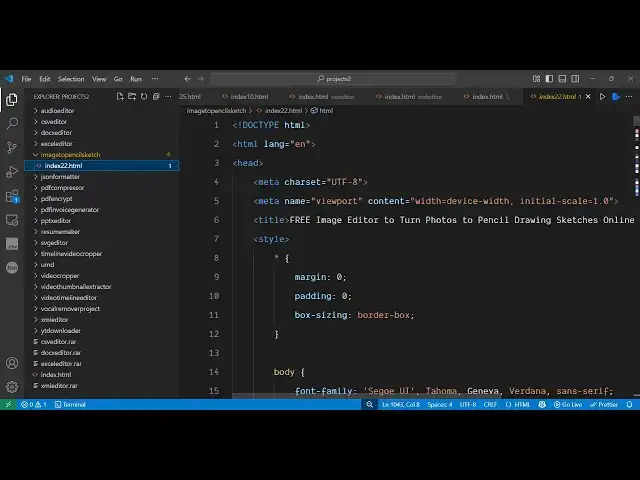Refresh the Explorer file tree
The width and height of the screenshot is (640, 480).
(x=144, y=97)
